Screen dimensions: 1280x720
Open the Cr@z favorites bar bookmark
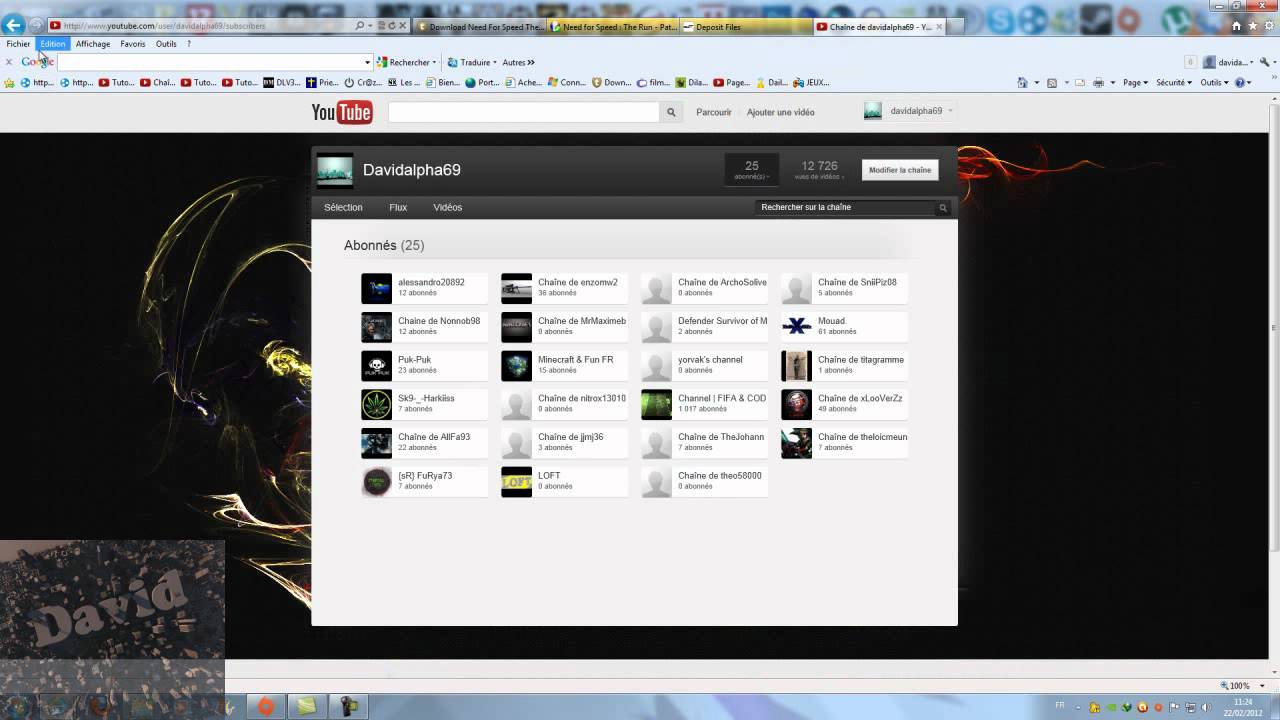point(362,83)
